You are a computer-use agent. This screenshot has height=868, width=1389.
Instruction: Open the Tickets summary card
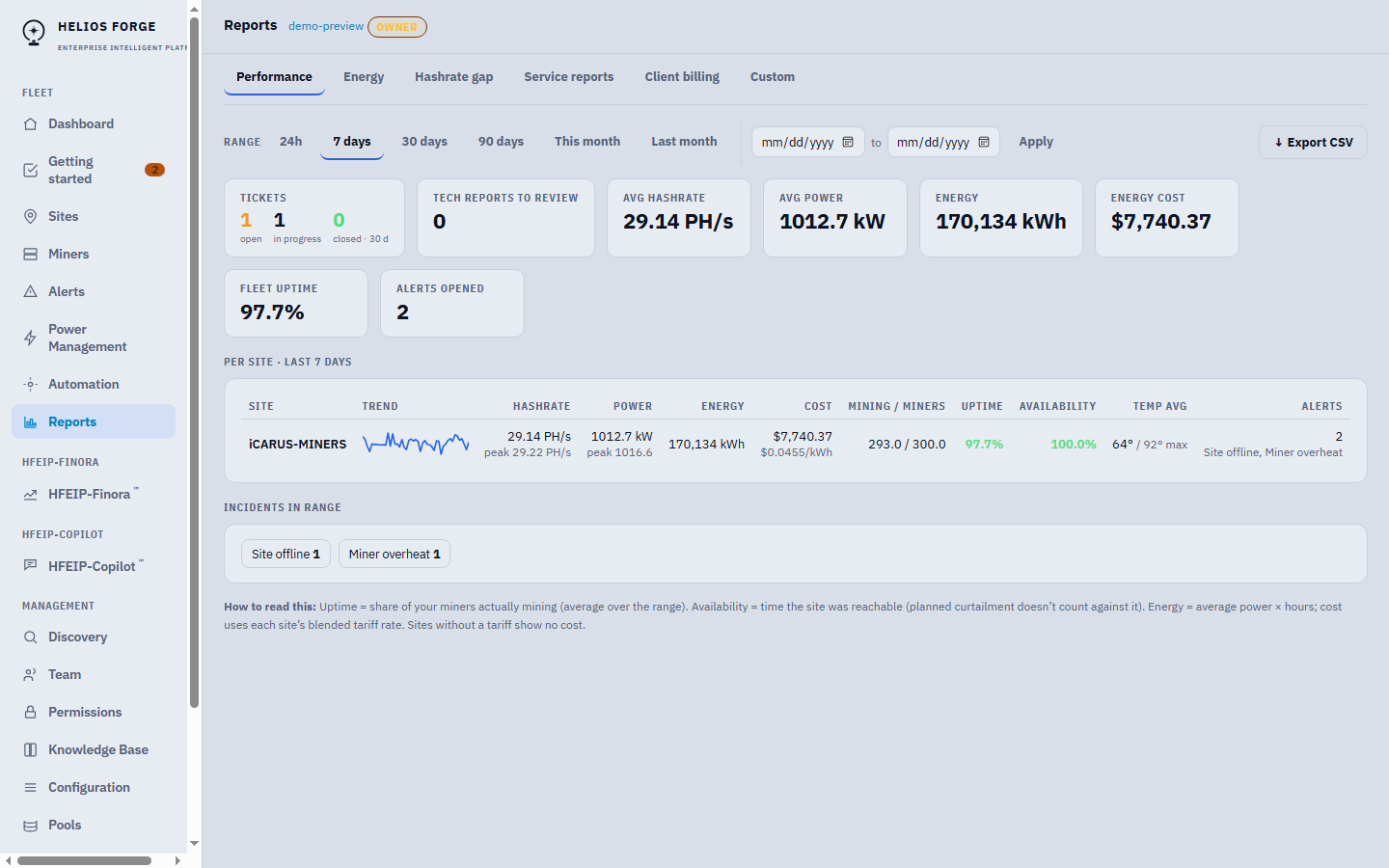314,218
